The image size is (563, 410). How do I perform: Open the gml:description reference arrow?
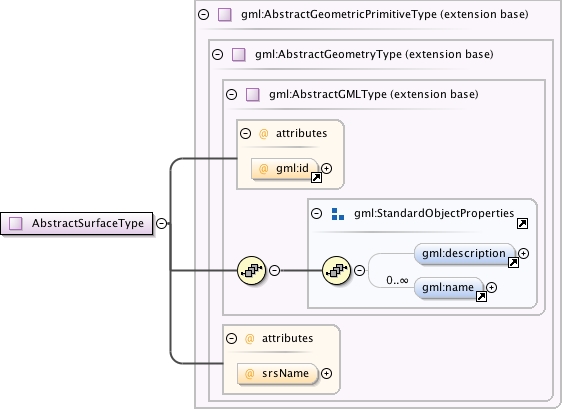(x=513, y=262)
